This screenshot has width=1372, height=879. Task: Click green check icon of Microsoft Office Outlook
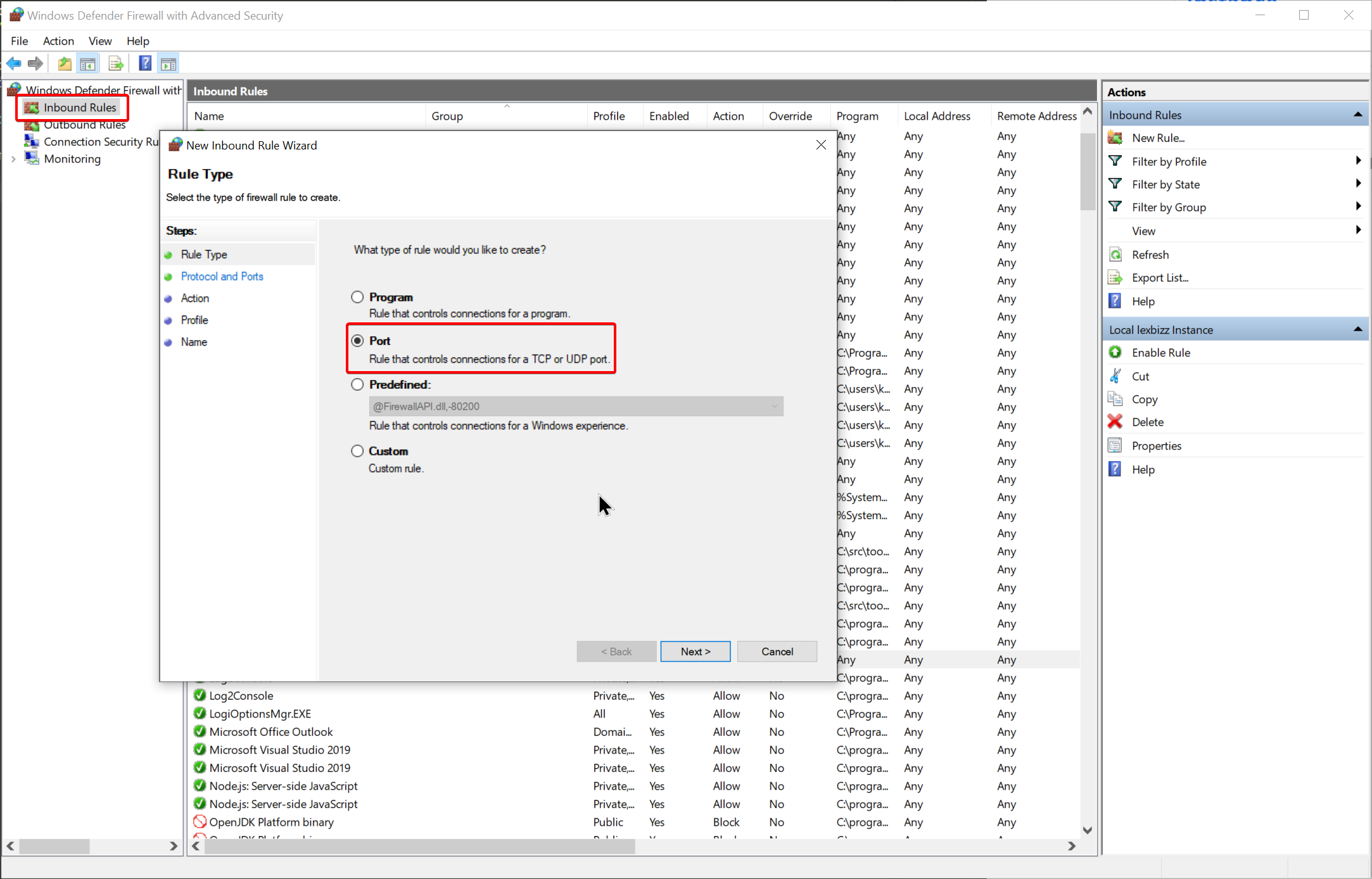coord(200,731)
